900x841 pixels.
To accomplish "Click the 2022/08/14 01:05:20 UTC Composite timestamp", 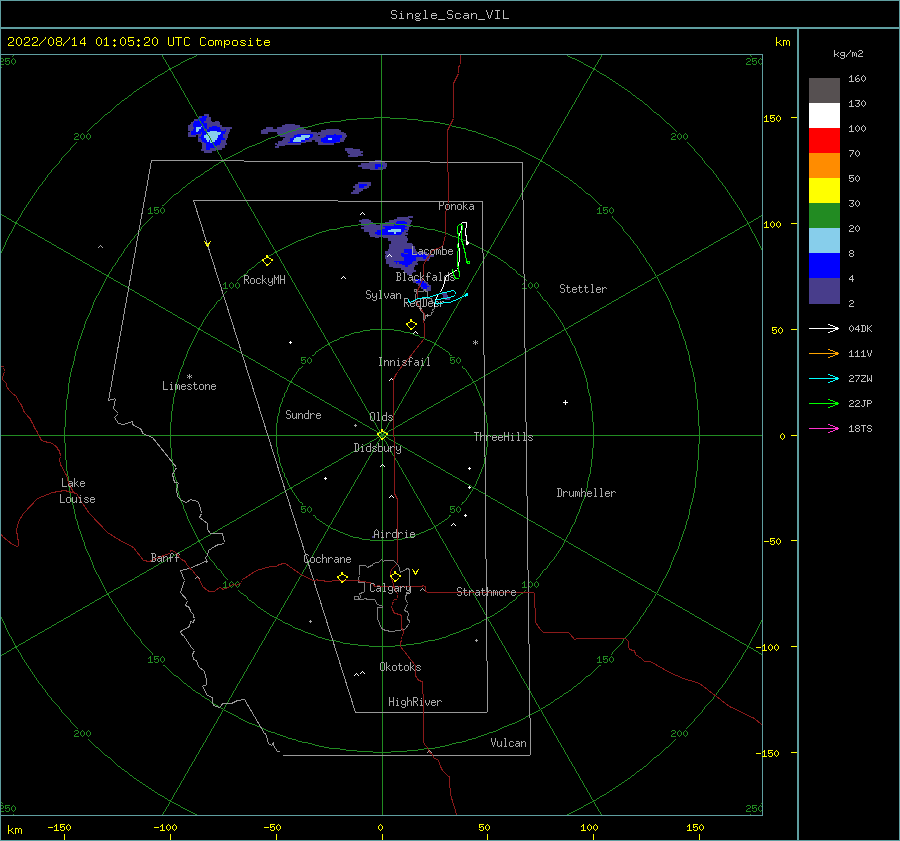I will pyautogui.click(x=138, y=42).
